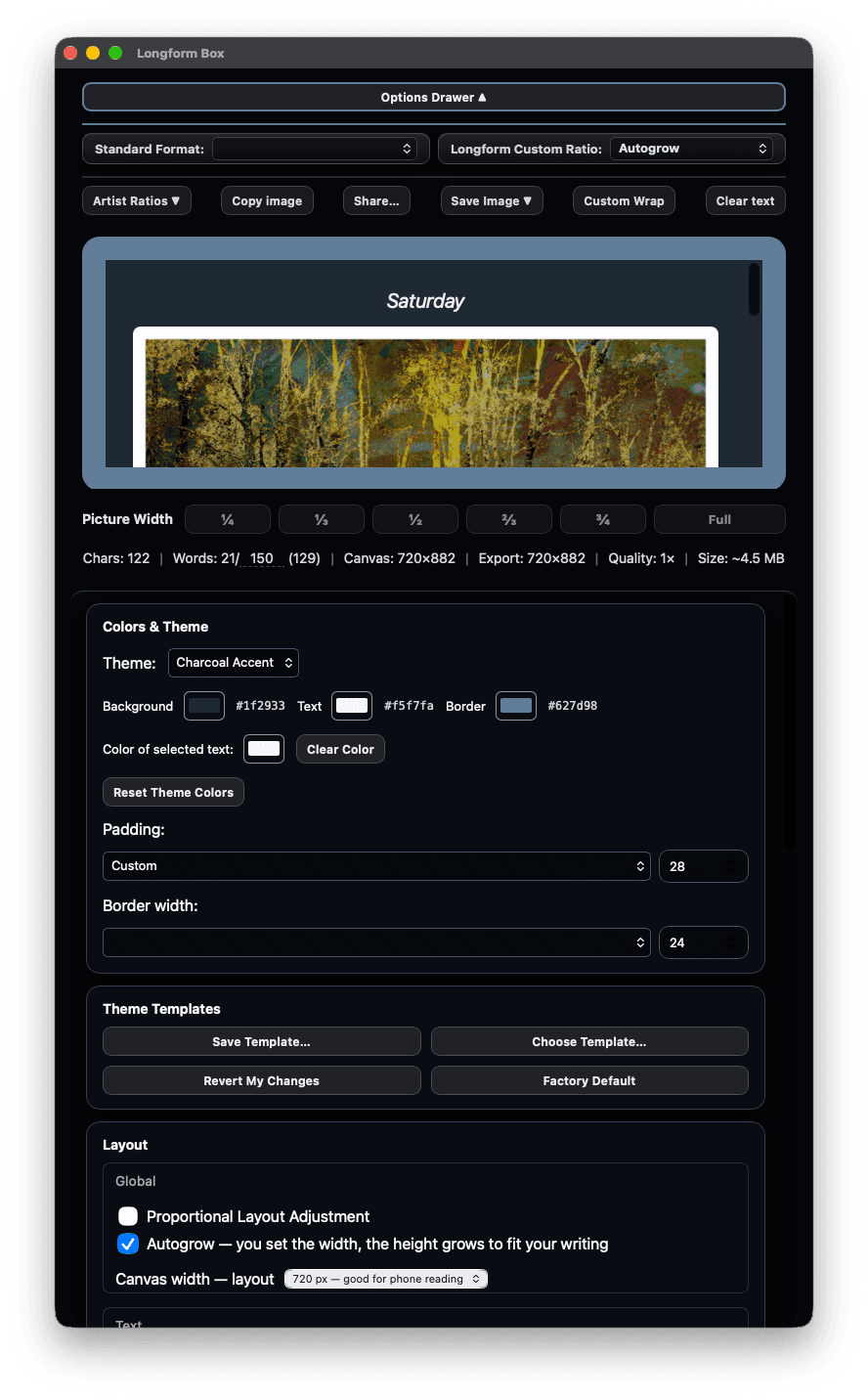Click the Canvas: 720×882 status text

pyautogui.click(x=400, y=558)
